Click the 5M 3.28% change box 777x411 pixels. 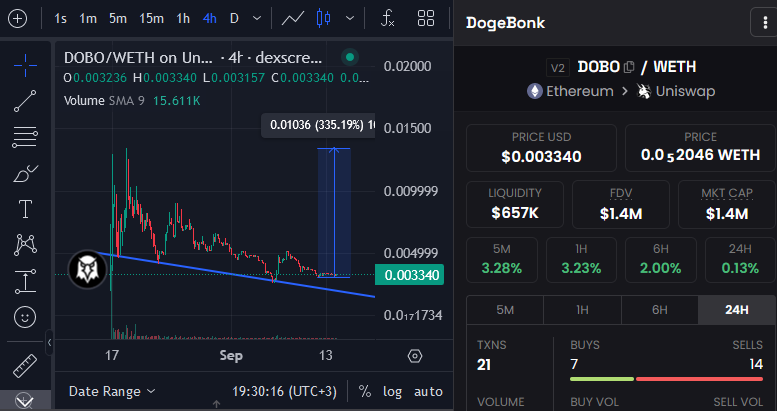pos(501,260)
